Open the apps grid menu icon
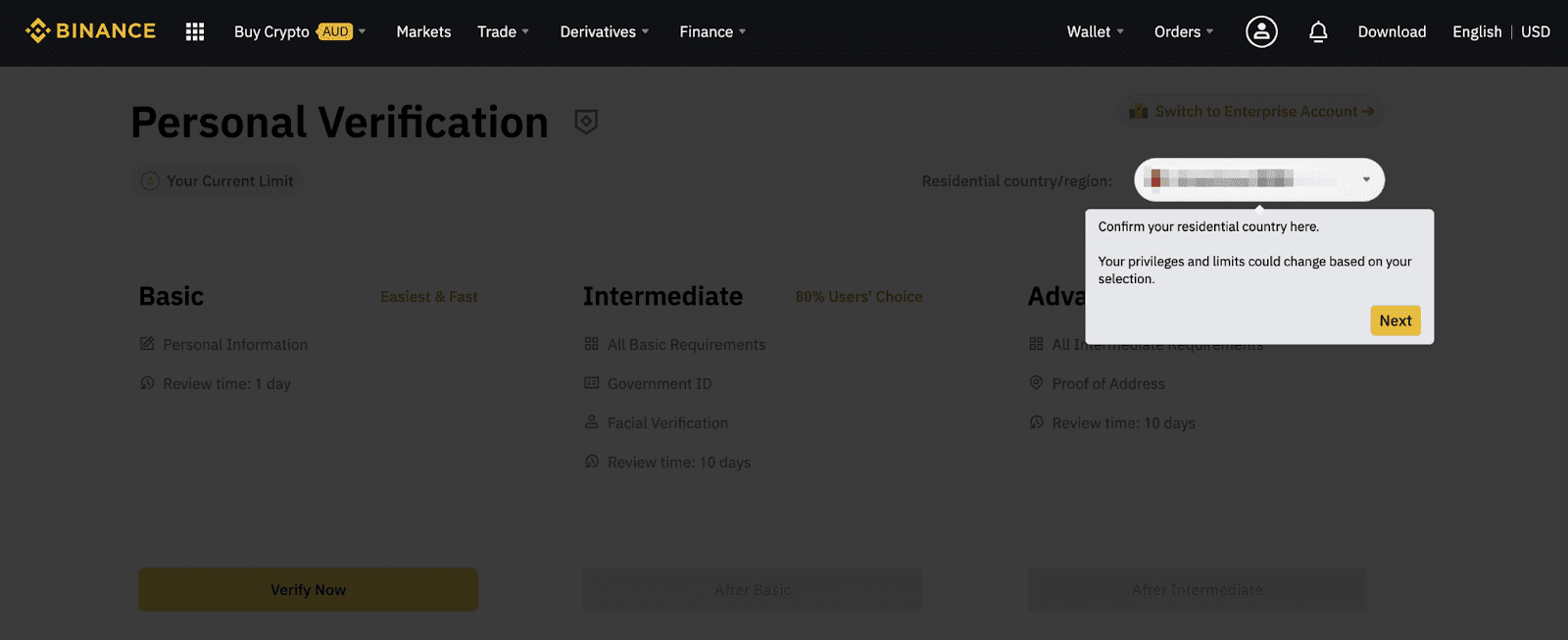 195,31
